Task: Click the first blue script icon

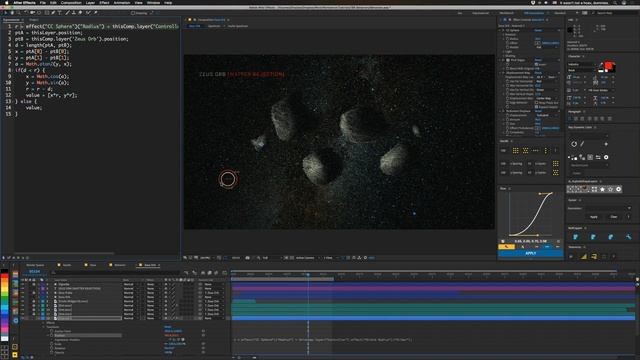Action: click(576, 237)
